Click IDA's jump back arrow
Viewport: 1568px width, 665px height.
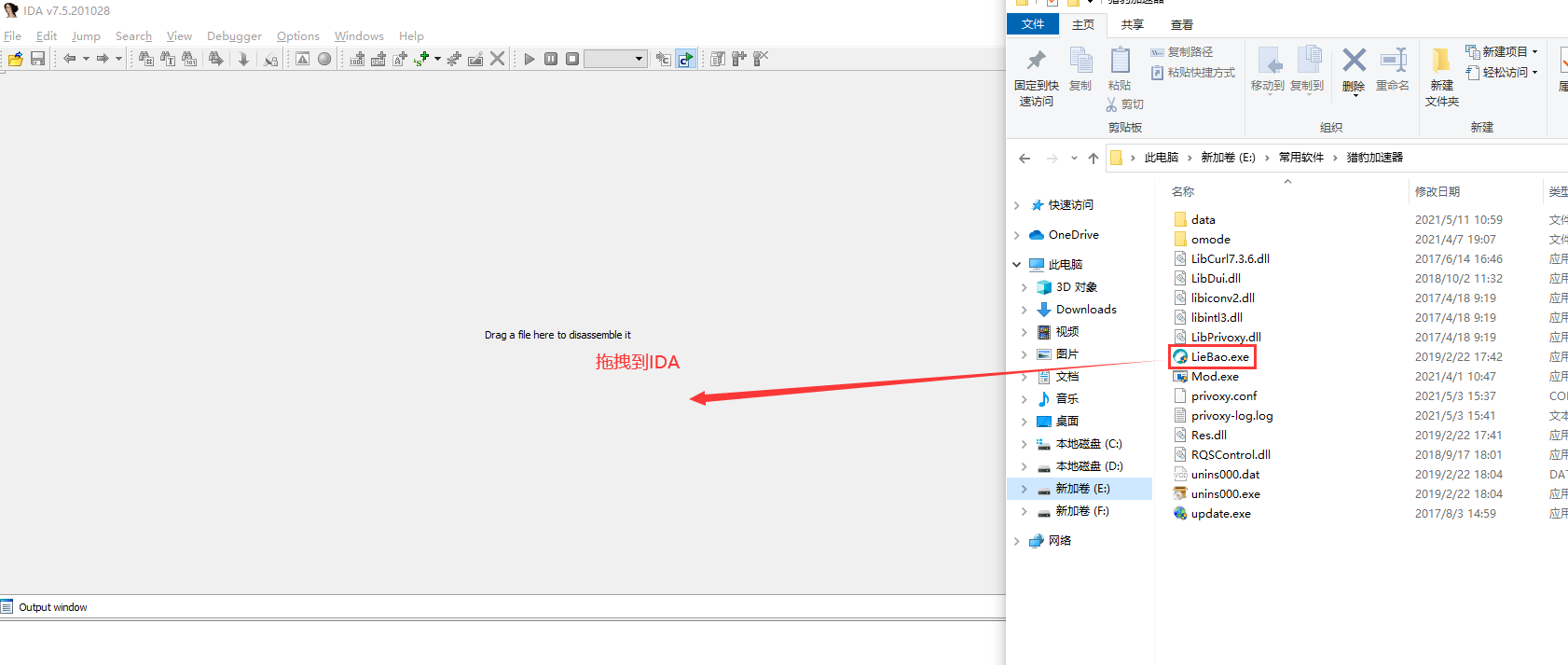70,59
